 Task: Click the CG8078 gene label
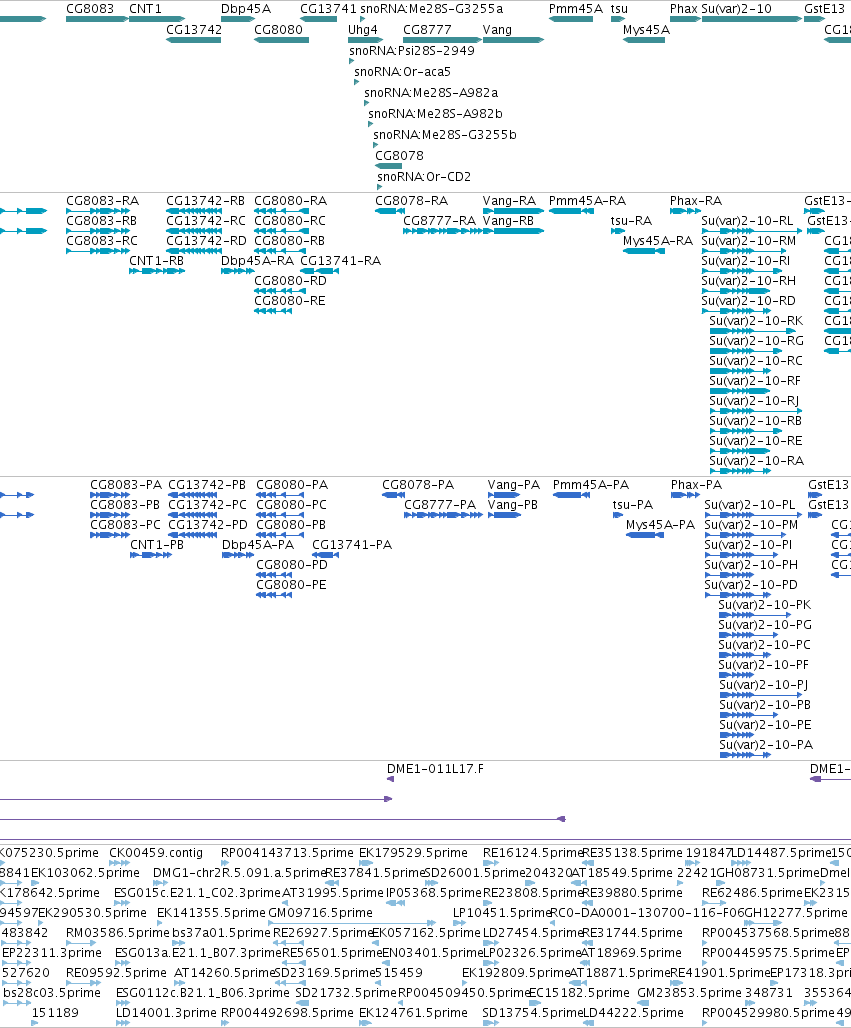click(399, 155)
